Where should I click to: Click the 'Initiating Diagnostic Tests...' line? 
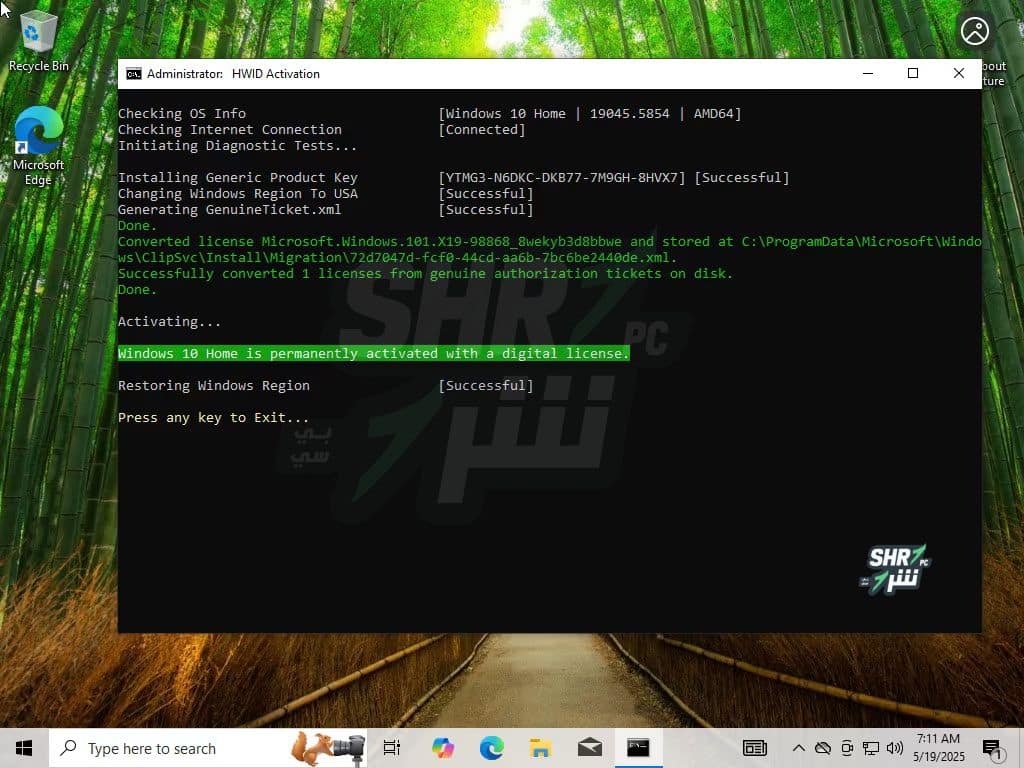(238, 146)
